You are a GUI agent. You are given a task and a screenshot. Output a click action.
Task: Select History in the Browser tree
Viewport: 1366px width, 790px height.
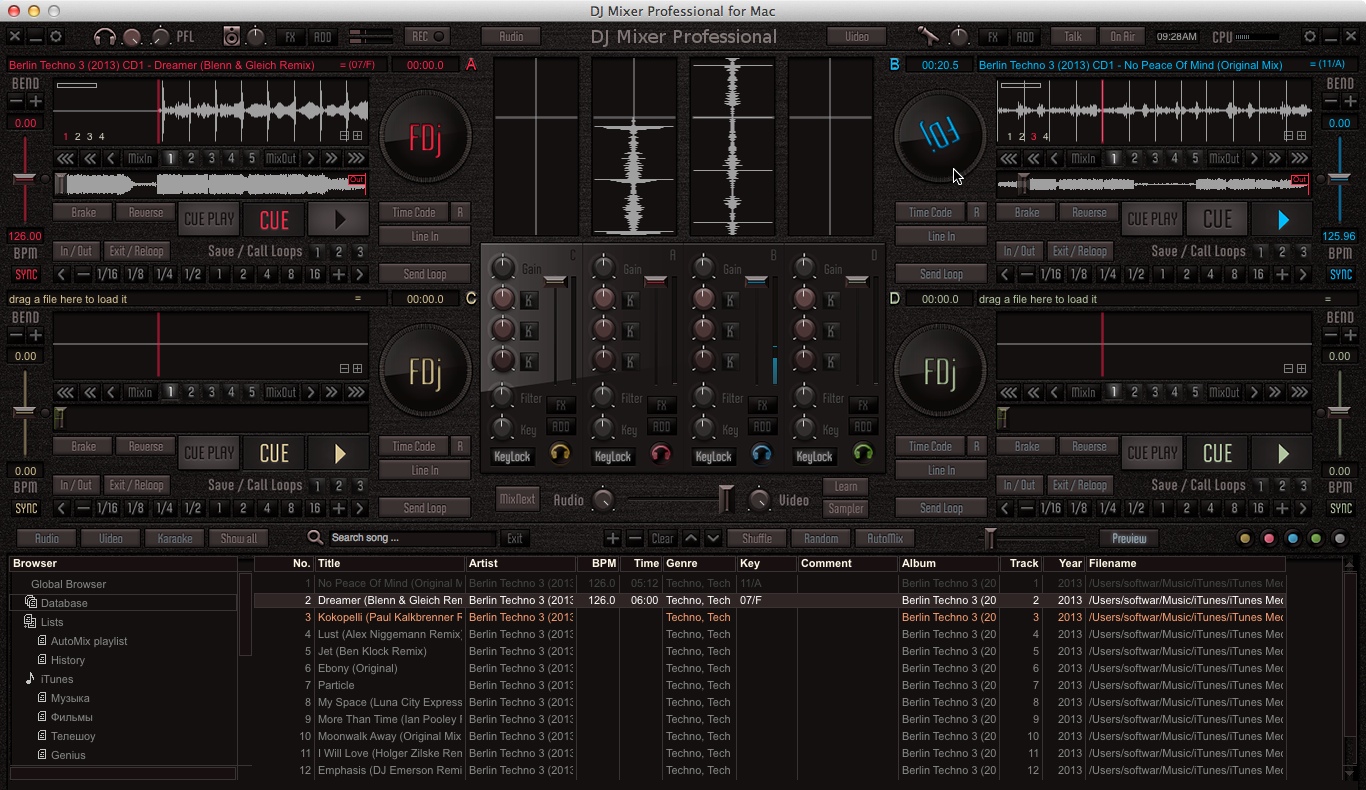68,660
